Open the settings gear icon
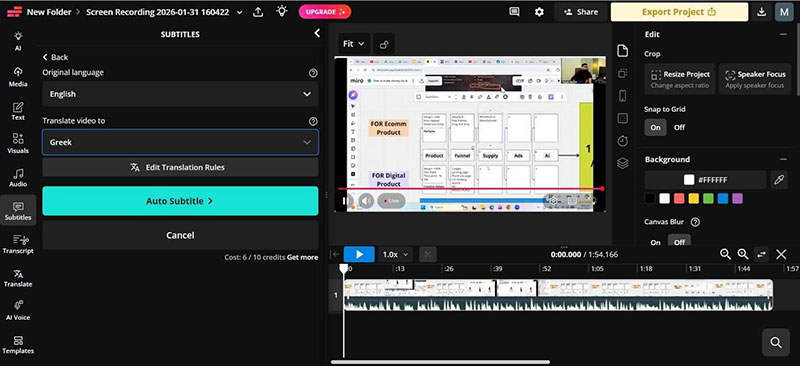 pyautogui.click(x=539, y=12)
